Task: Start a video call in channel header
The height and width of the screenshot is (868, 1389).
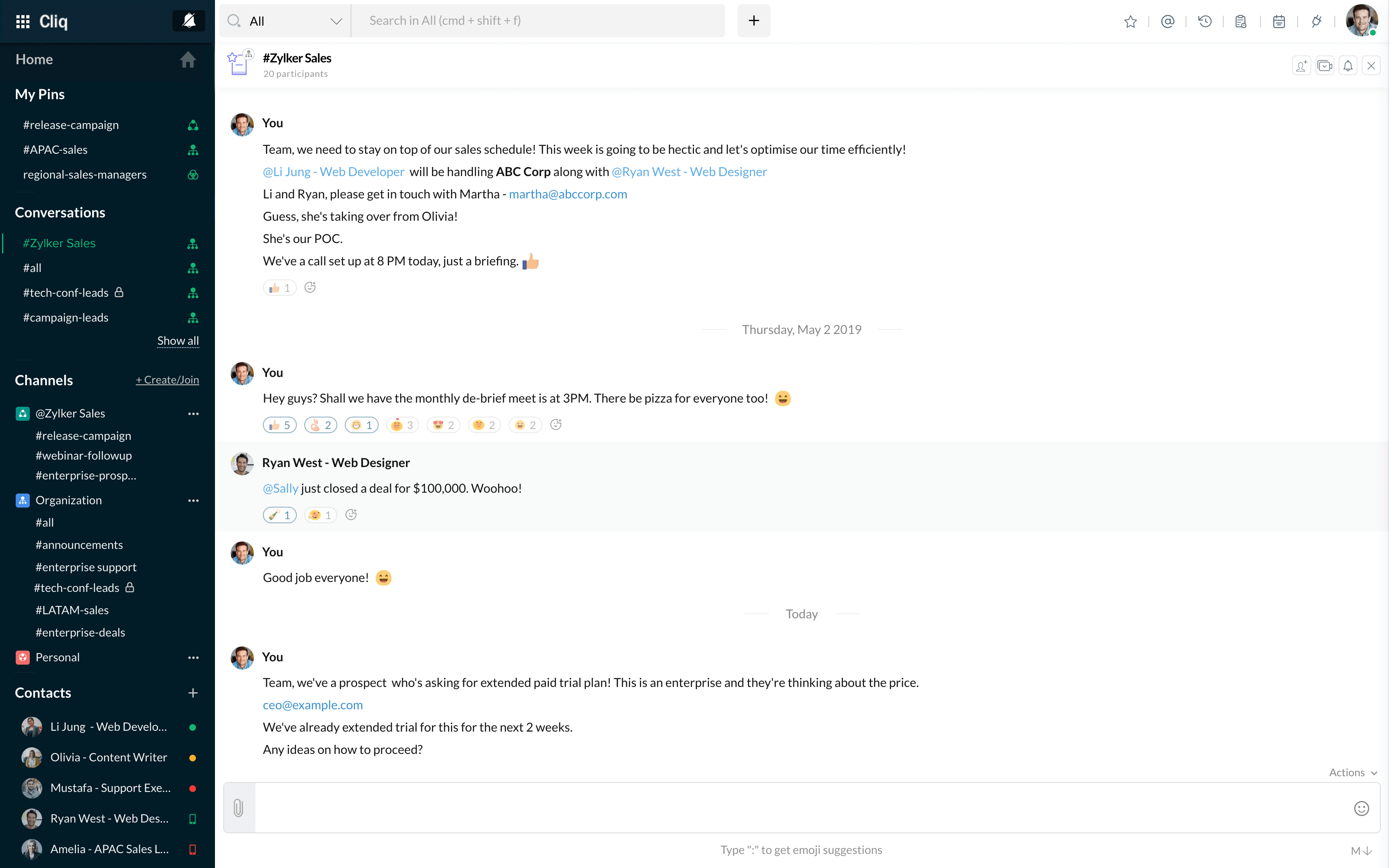Action: (x=1325, y=66)
